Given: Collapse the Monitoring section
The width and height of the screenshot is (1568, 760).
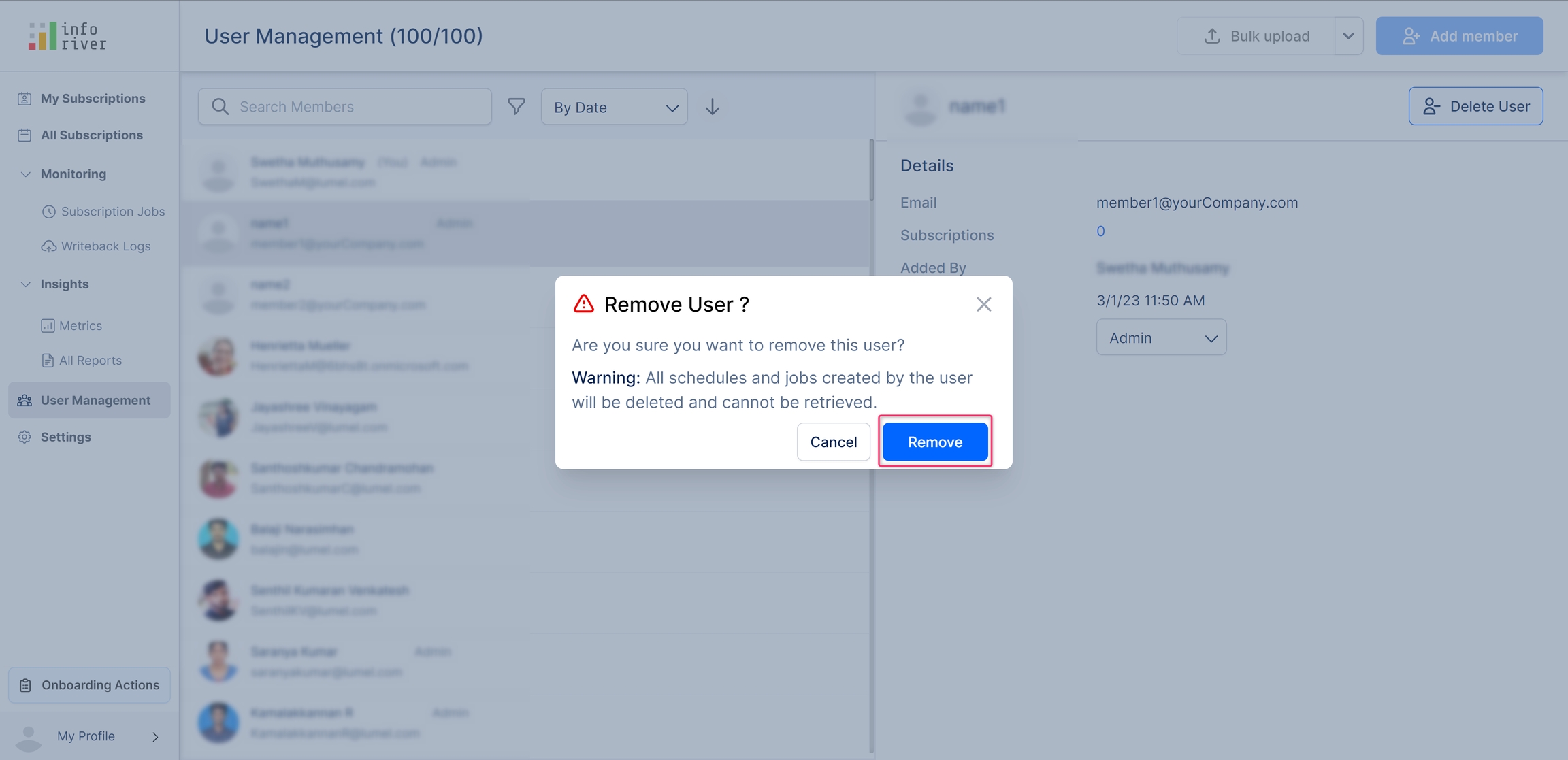Looking at the screenshot, I should (x=25, y=174).
